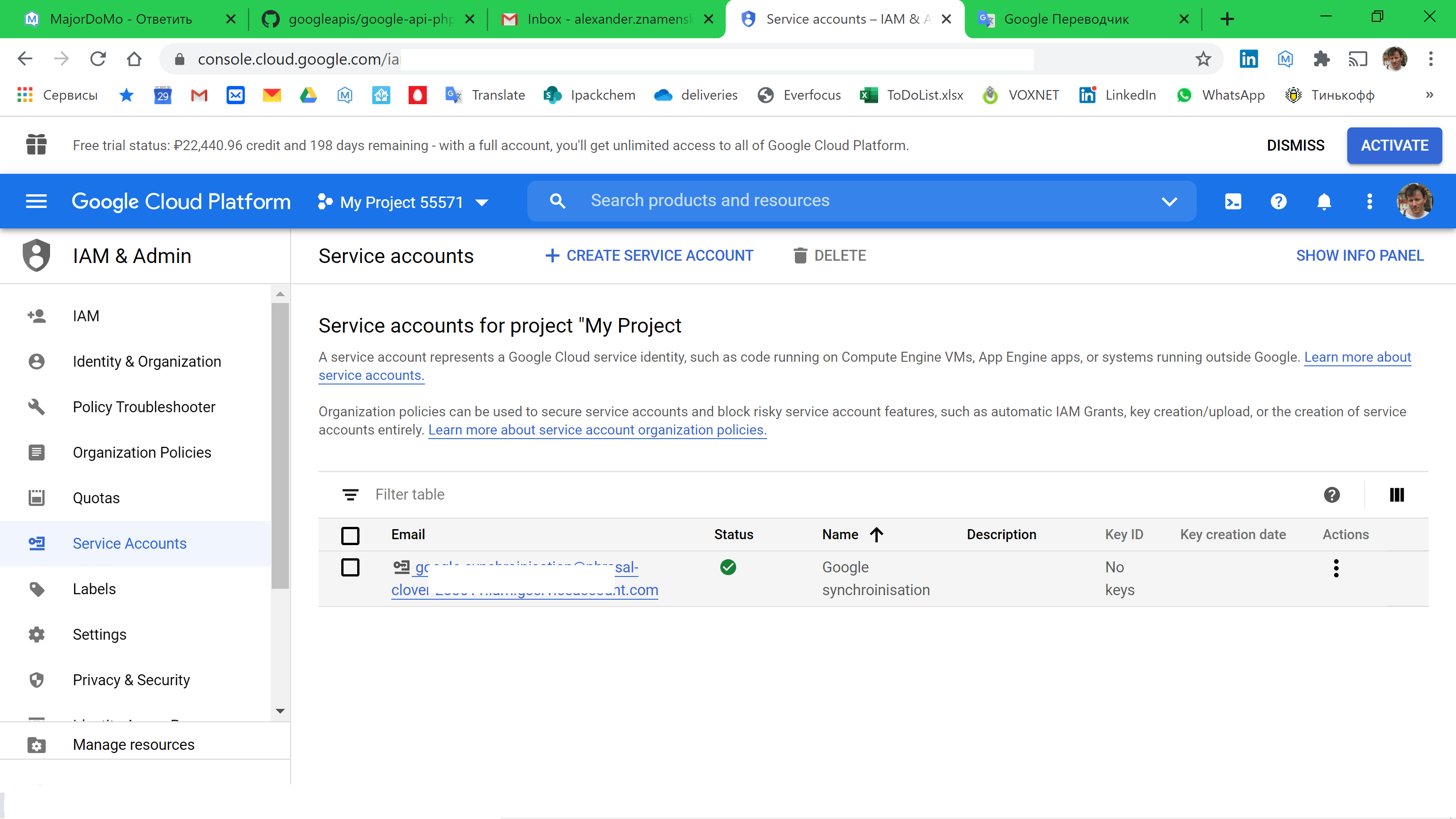Expand the My Project 55571 selector
The image size is (1456, 819).
click(402, 202)
